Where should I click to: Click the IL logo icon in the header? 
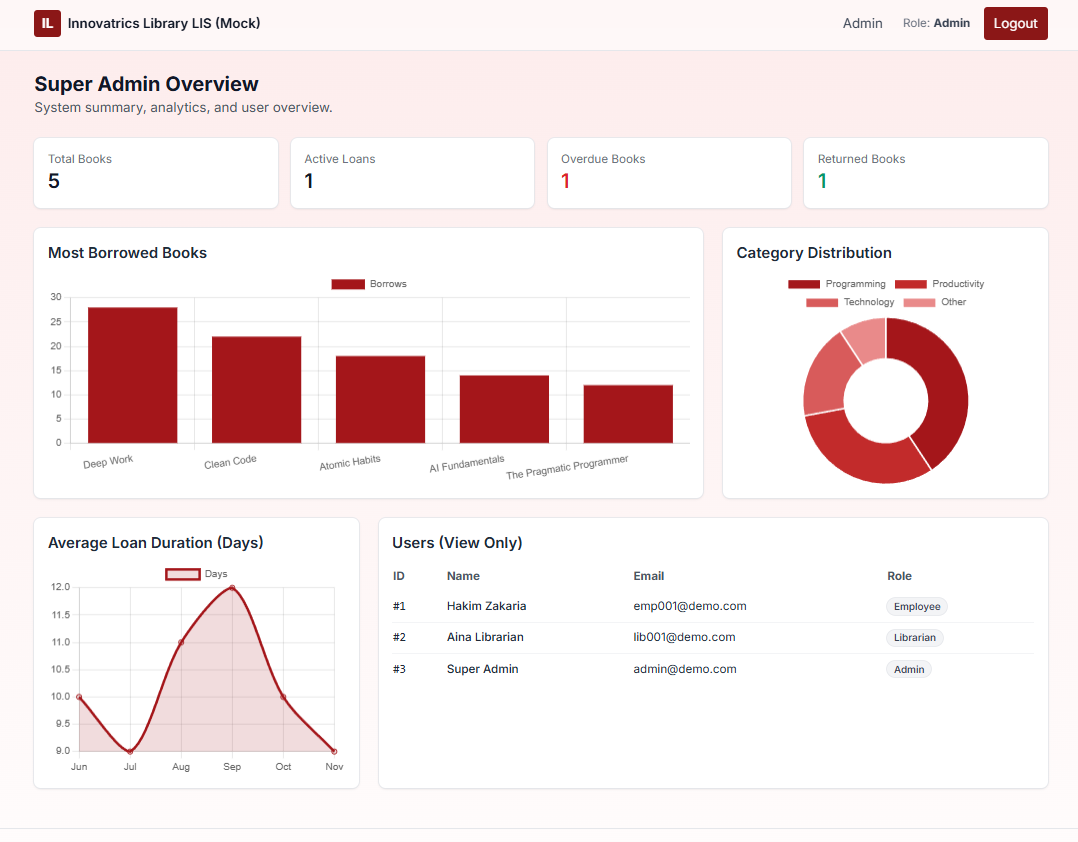click(x=47, y=22)
